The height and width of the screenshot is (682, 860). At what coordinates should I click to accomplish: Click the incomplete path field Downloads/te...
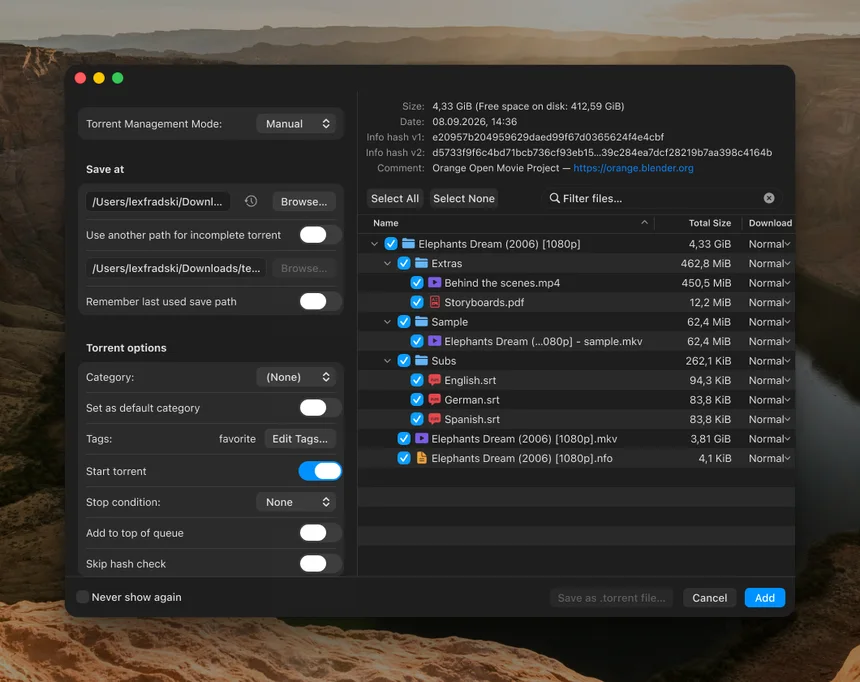pyautogui.click(x=176, y=268)
